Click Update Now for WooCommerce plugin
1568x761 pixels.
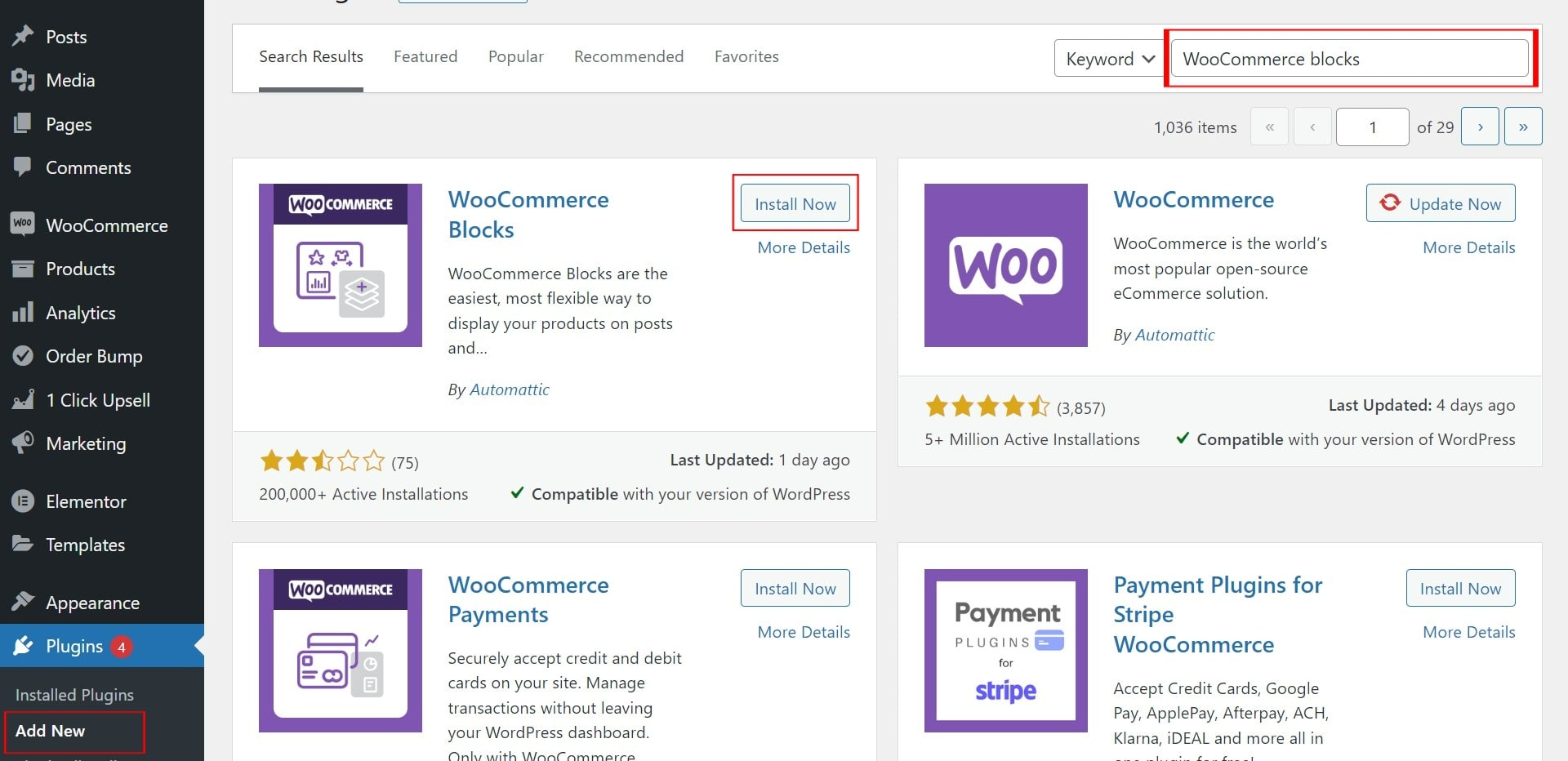coord(1441,203)
